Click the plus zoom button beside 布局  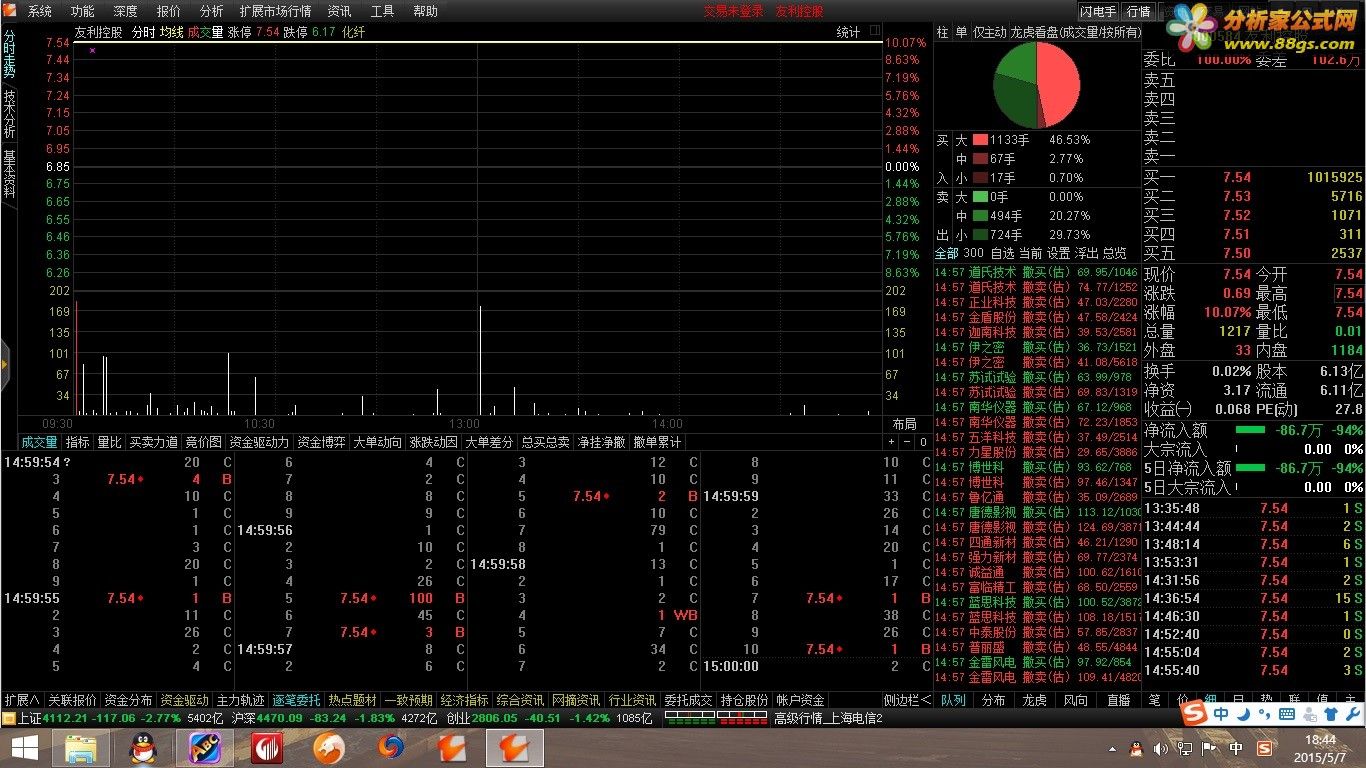tap(892, 442)
